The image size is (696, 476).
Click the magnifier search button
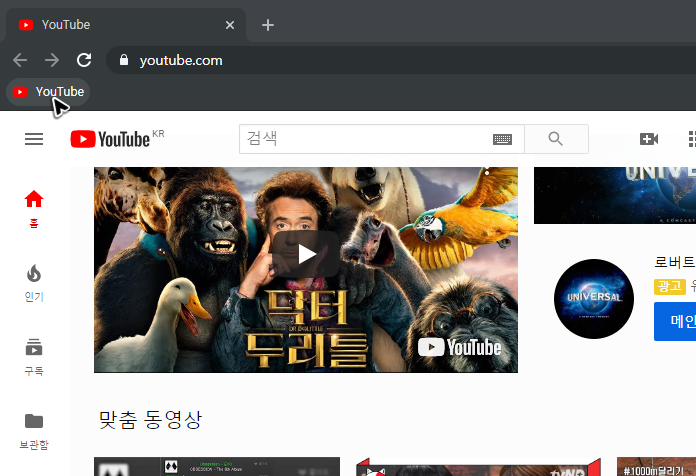click(x=556, y=139)
